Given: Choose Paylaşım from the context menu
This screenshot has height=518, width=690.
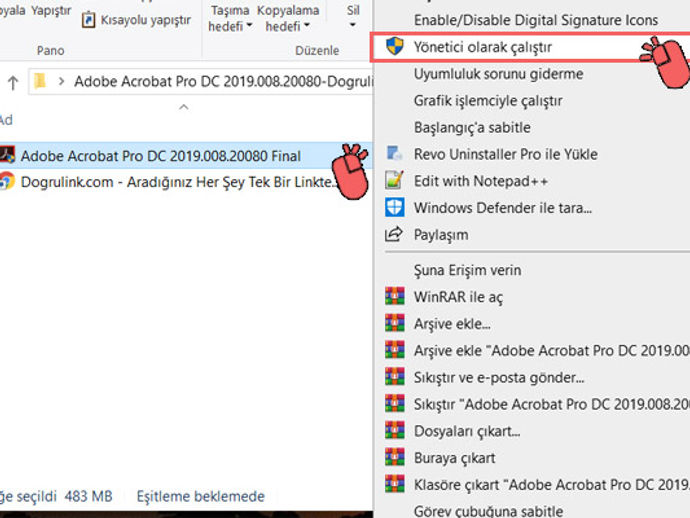Looking at the screenshot, I should click(441, 235).
